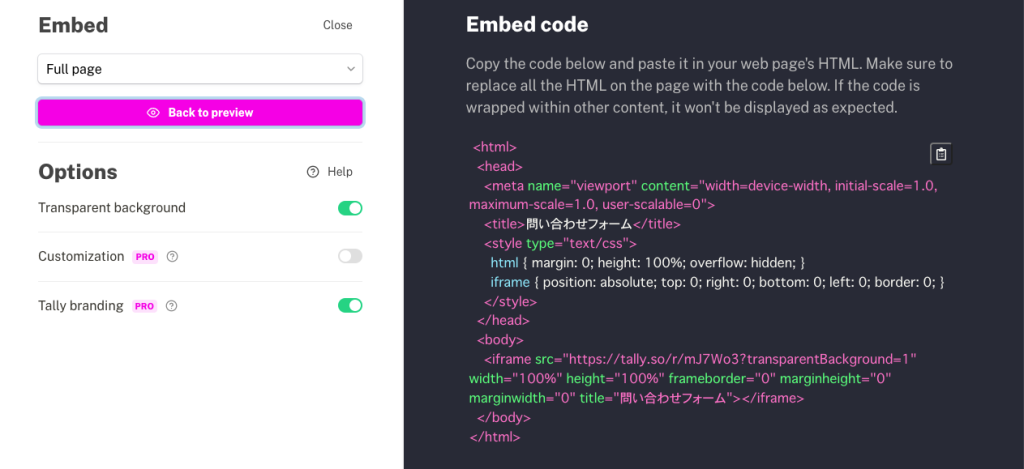The height and width of the screenshot is (469, 1024).
Task: Click the eye icon on Back to preview
Action: coord(153,113)
